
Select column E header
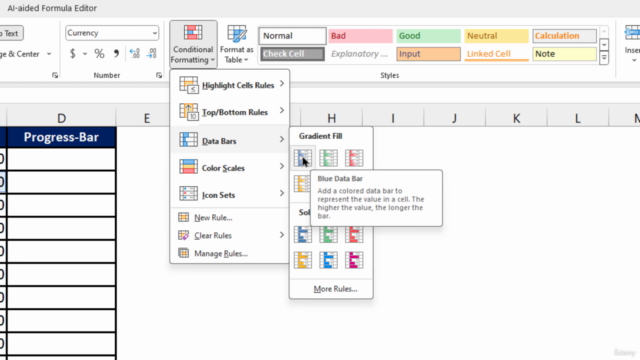coord(147,118)
